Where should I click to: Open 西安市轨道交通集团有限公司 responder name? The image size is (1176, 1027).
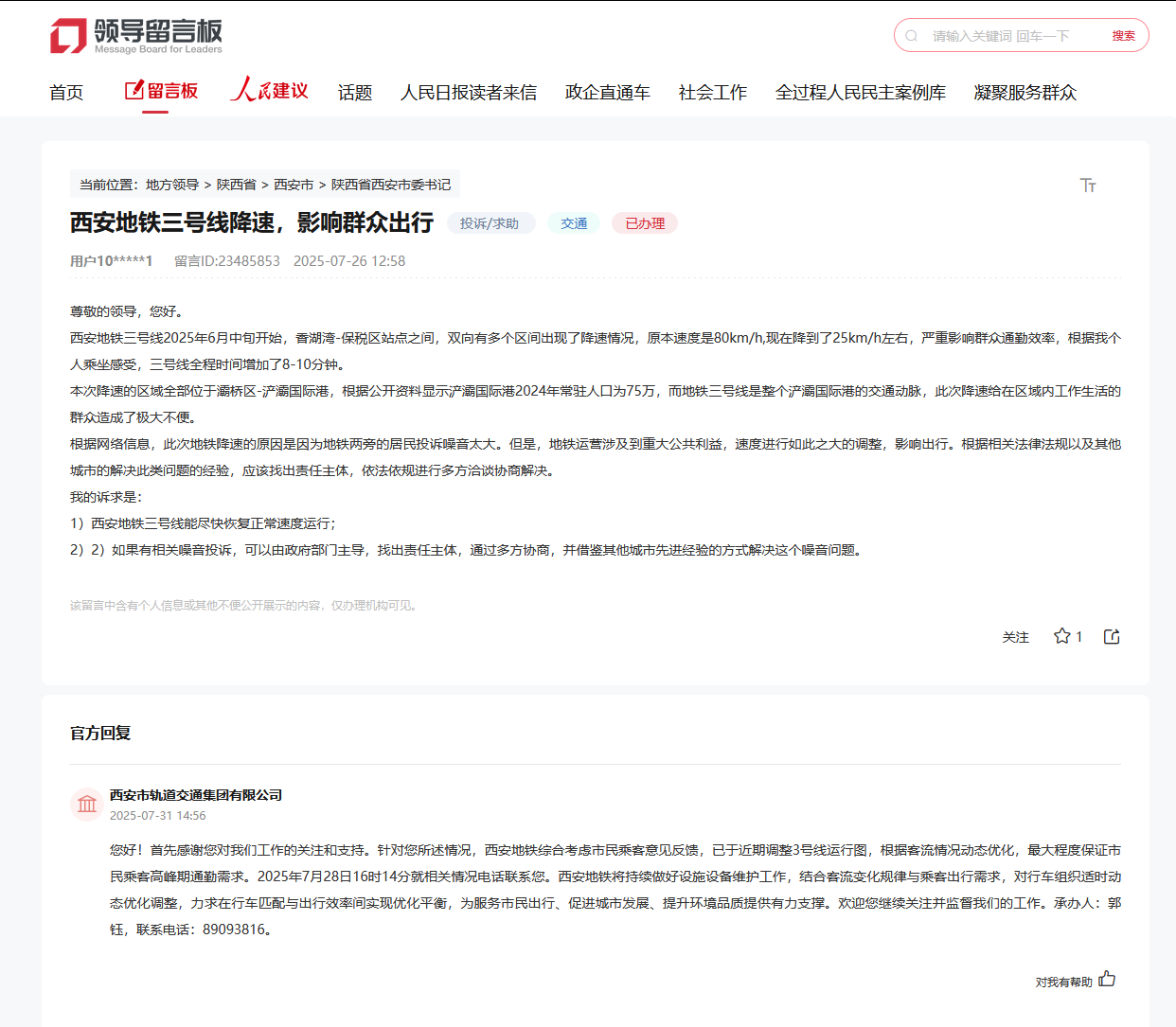(x=196, y=795)
